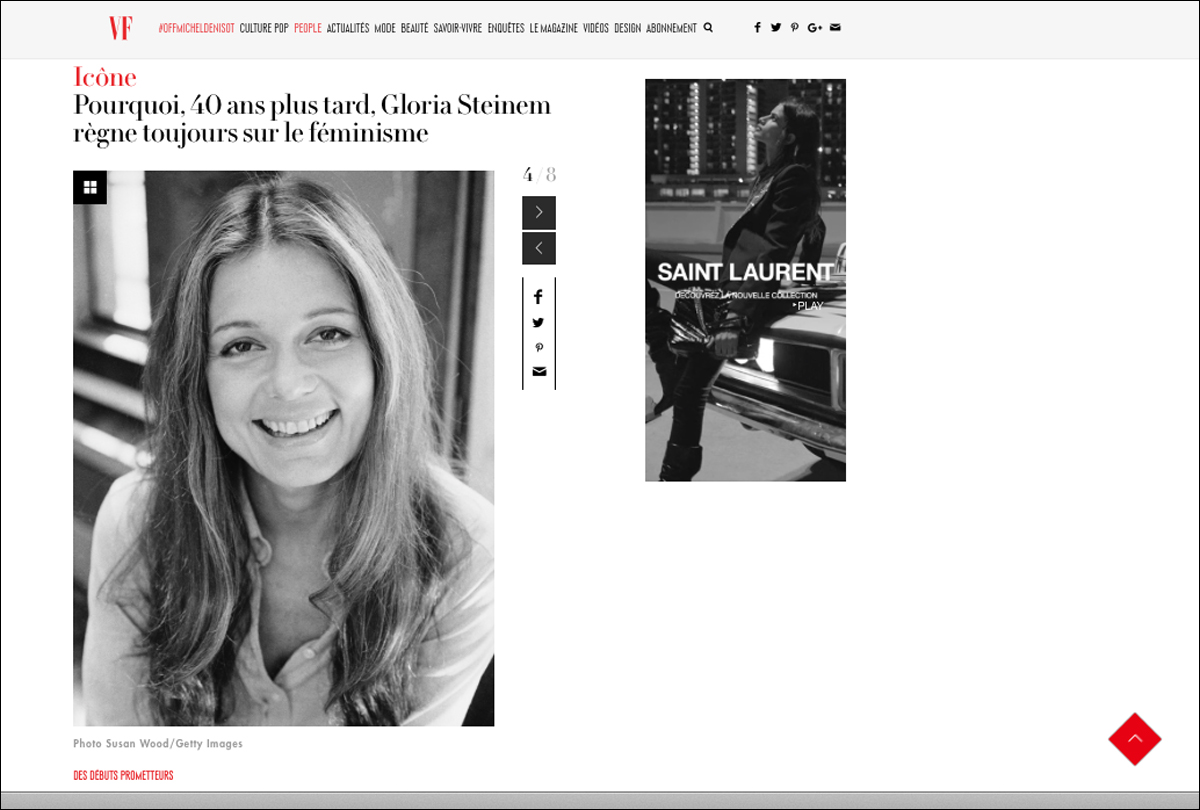Viewport: 1200px width, 810px height.
Task: Go to previous slide with left chevron
Action: [538, 248]
